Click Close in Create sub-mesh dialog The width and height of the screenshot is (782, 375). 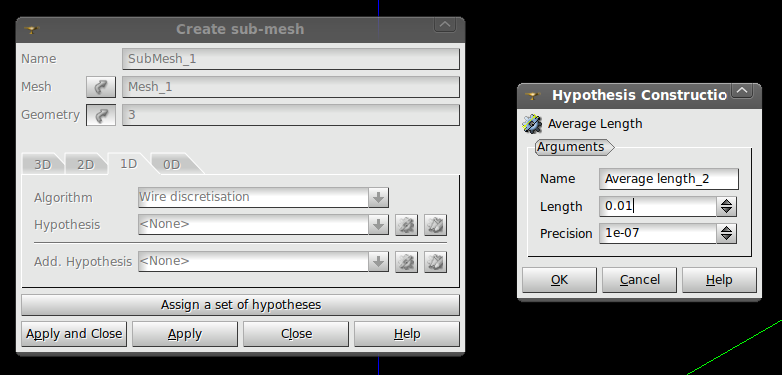click(x=296, y=334)
